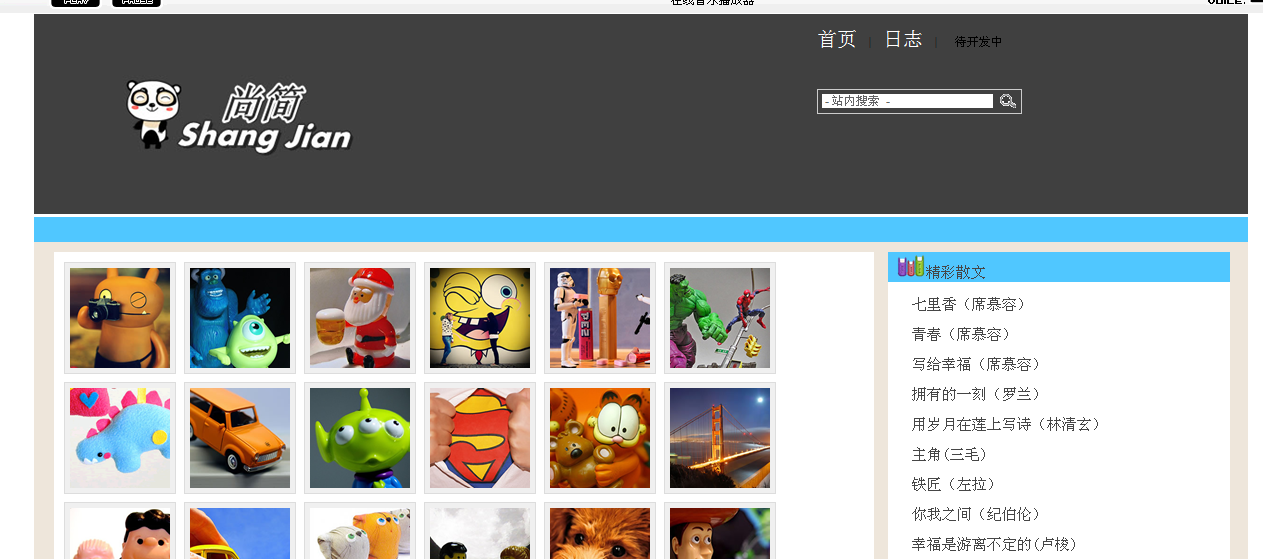Select the Santa Claus holding beer thumbnail

(x=360, y=318)
